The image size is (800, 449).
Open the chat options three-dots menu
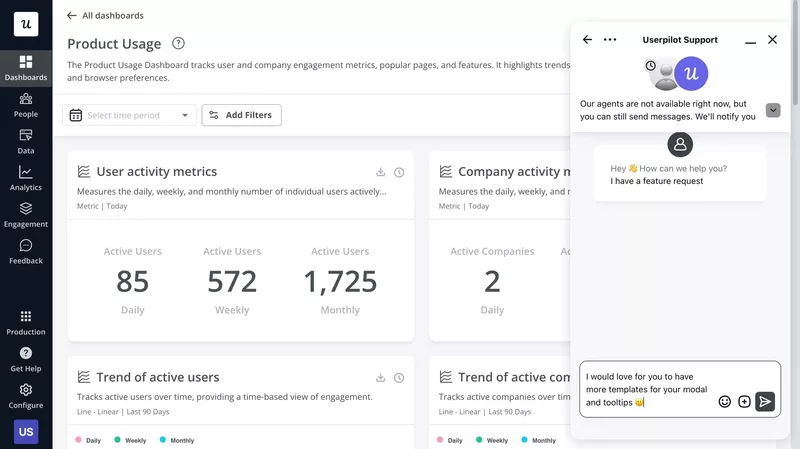tap(610, 40)
